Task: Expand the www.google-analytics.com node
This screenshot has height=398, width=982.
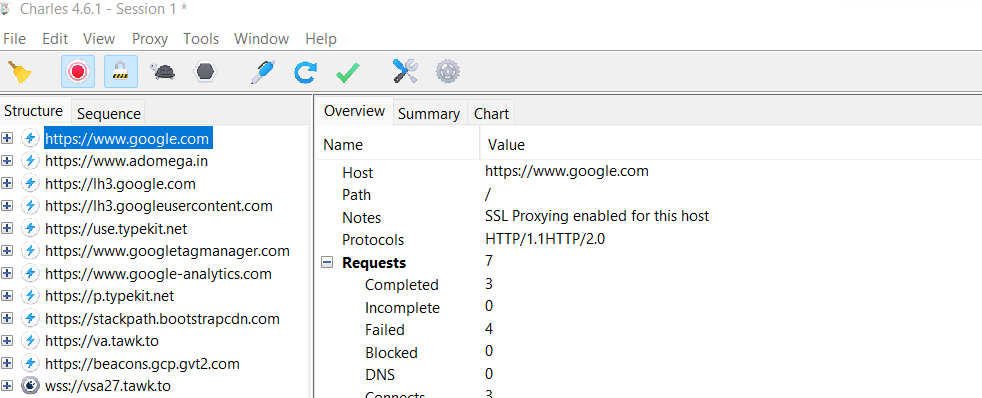Action: coord(7,273)
